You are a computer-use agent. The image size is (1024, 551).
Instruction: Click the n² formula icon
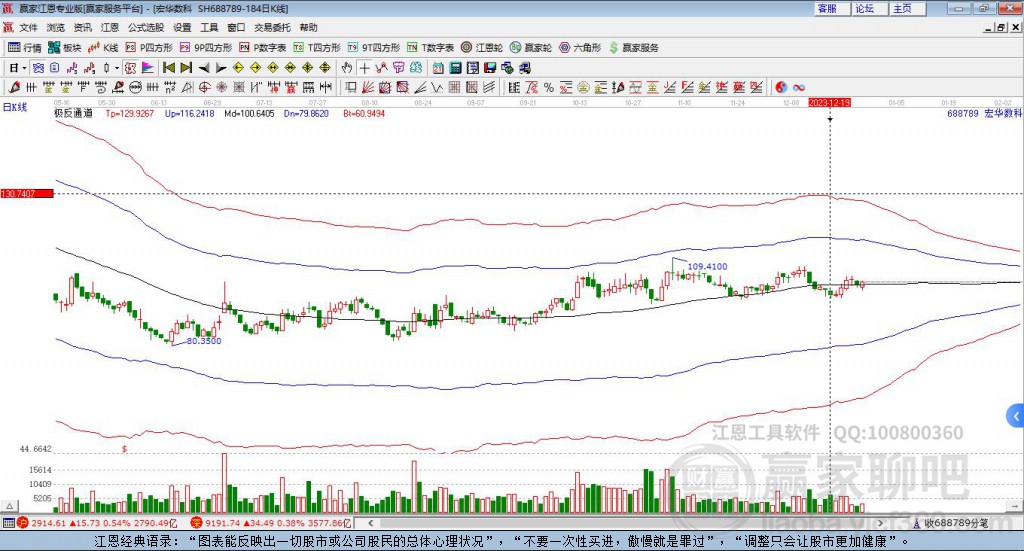[x=170, y=87]
